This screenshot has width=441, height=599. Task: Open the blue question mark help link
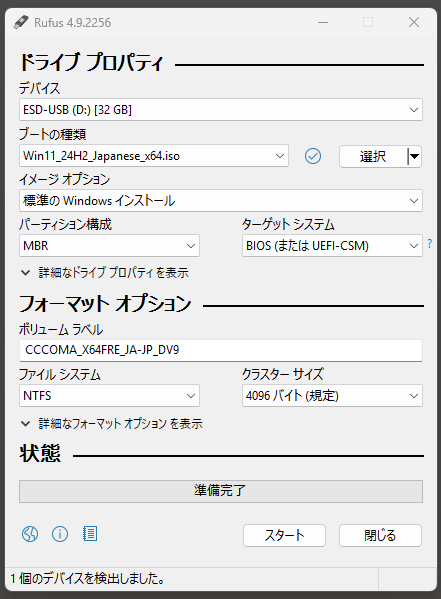coord(430,243)
